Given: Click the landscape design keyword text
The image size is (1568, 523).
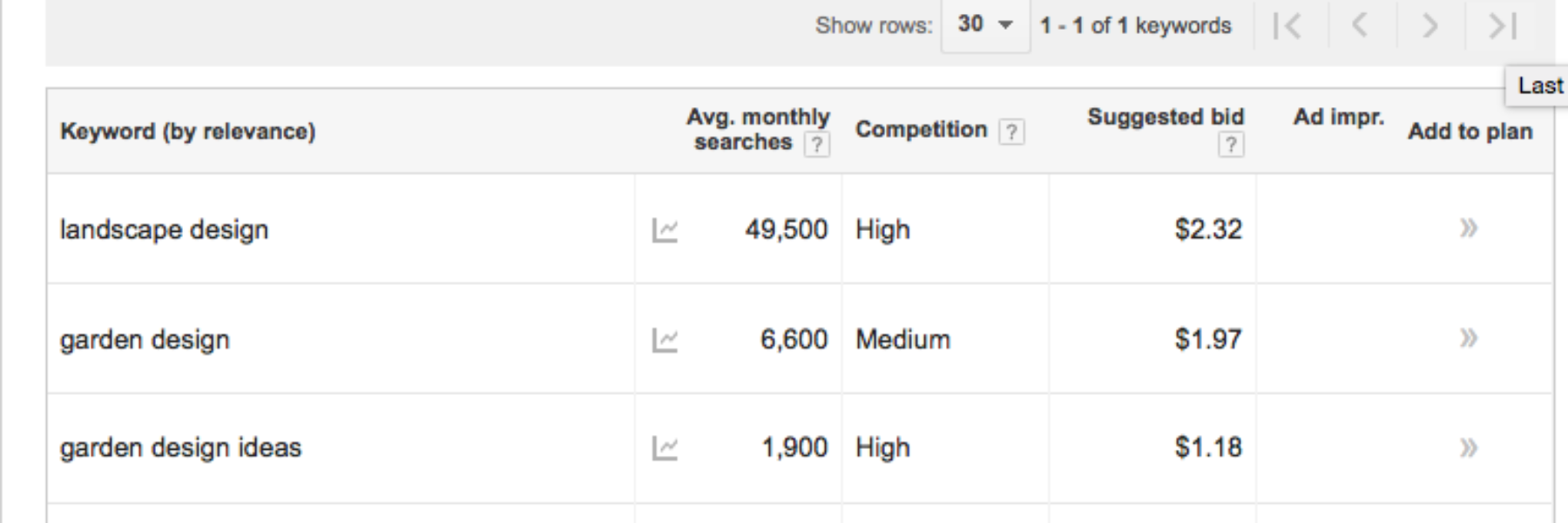Looking at the screenshot, I should coord(164,229).
